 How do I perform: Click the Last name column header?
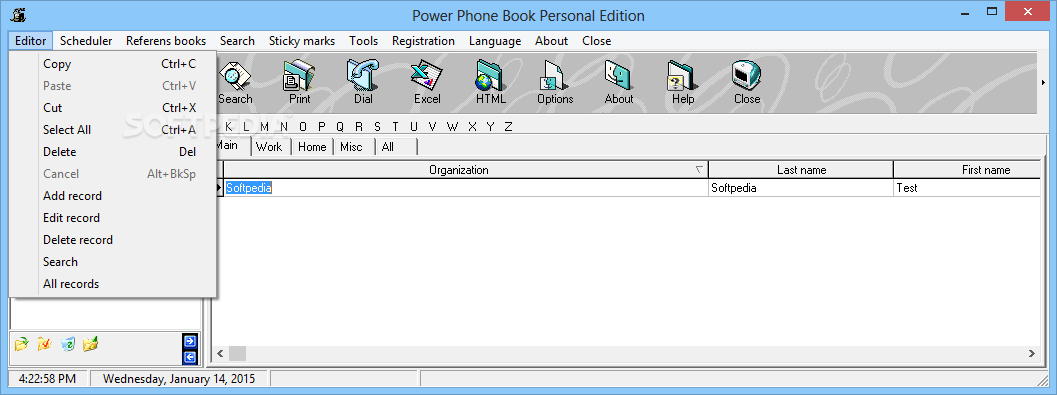pyautogui.click(x=801, y=170)
